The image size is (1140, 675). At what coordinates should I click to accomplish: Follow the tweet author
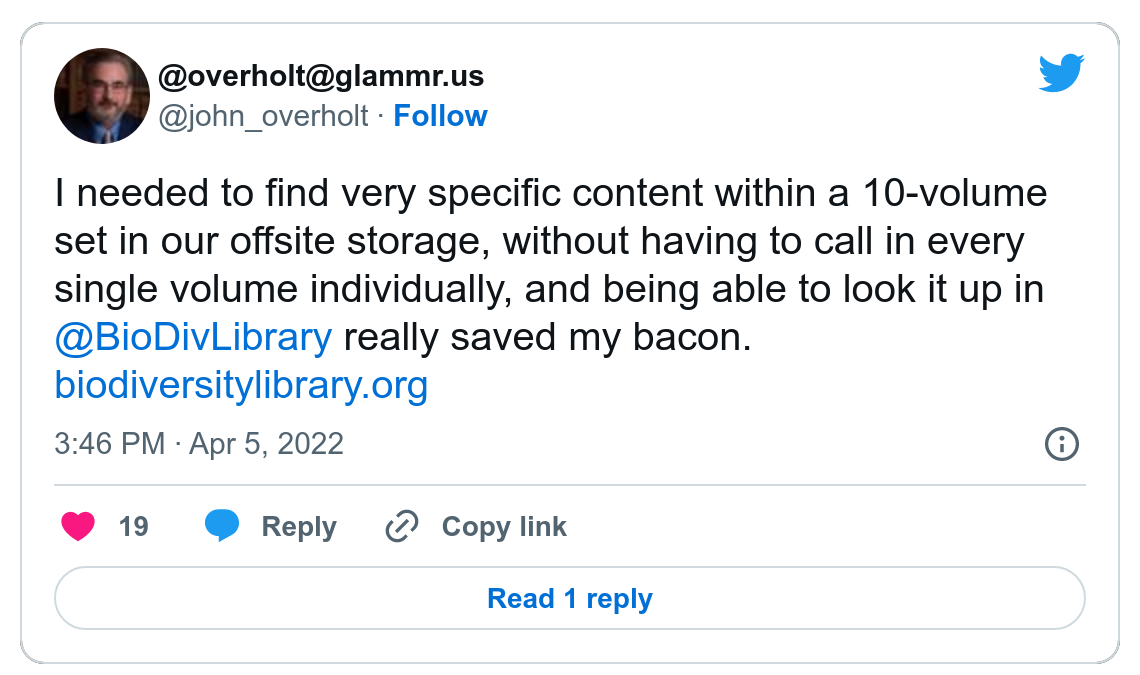[x=440, y=116]
